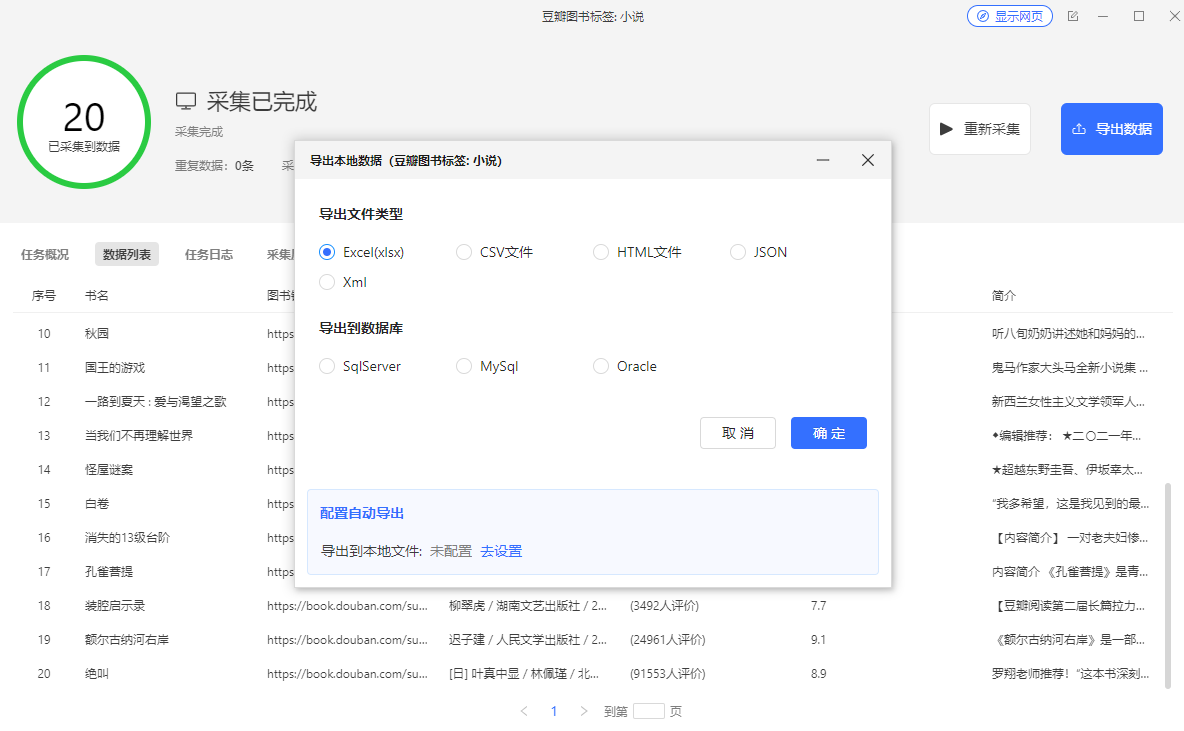Go to previous page arrow

click(524, 711)
